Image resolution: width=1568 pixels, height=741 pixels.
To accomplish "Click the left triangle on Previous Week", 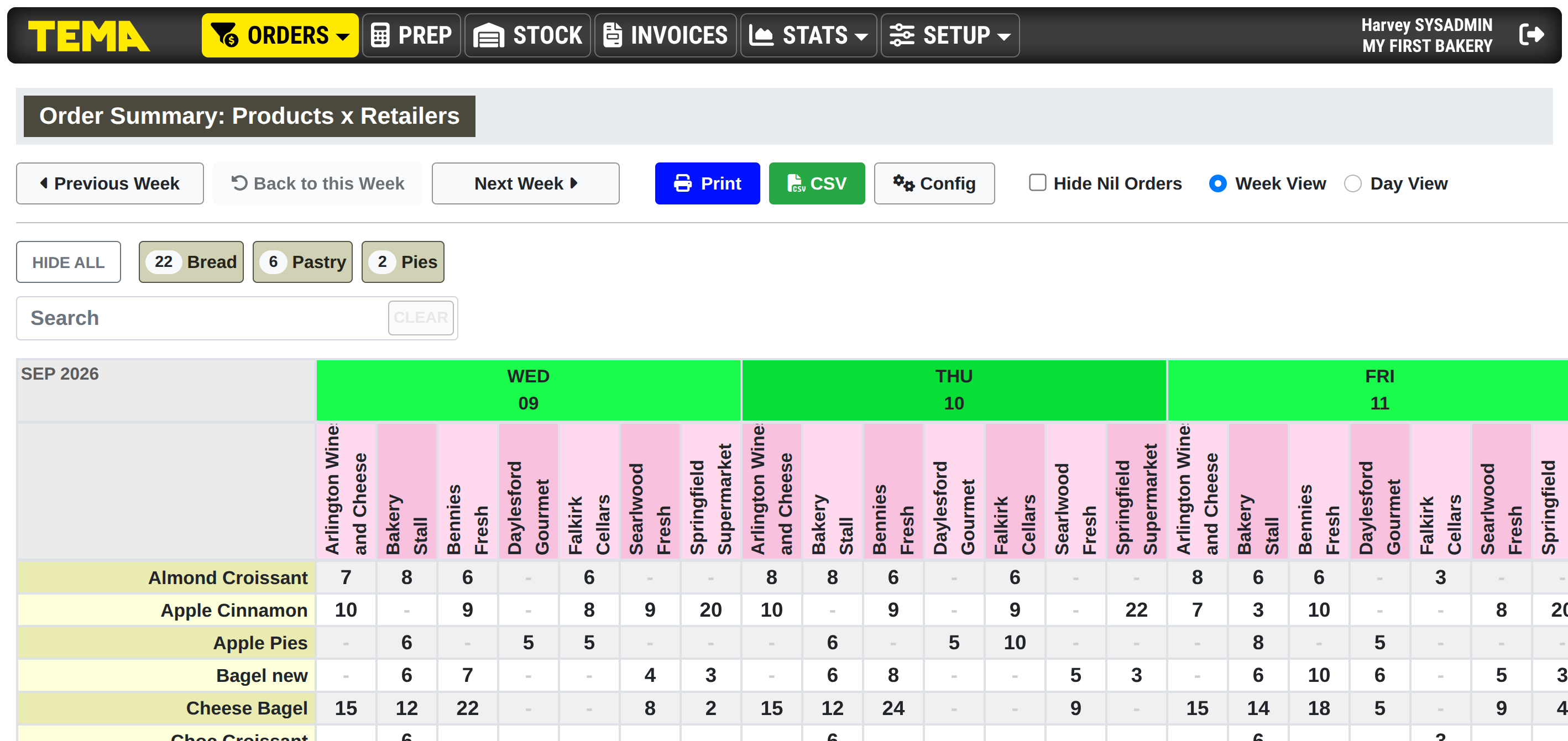I will coord(44,183).
